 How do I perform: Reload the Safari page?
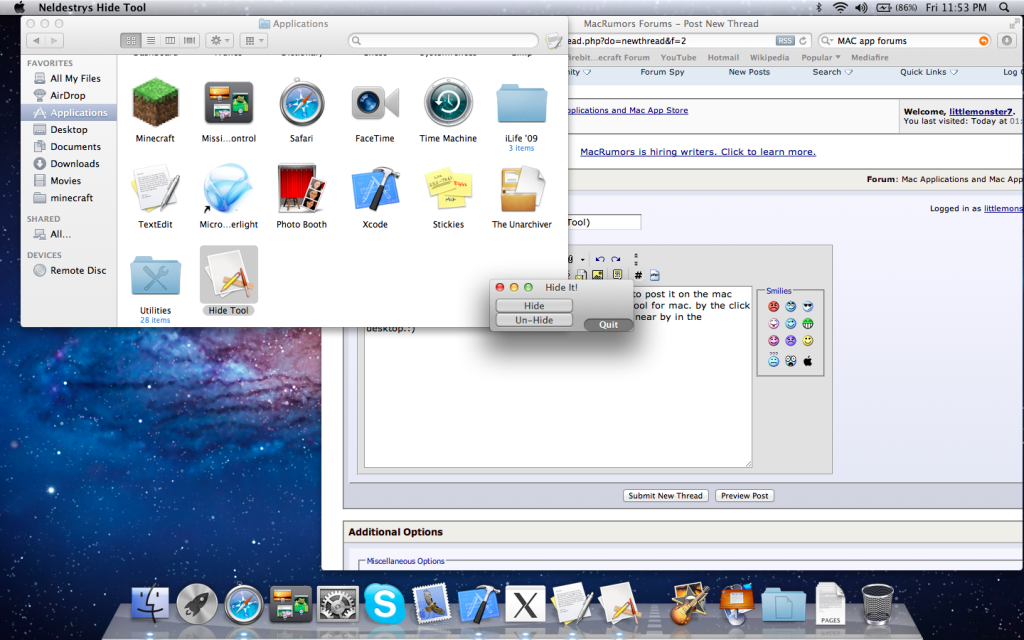[x=803, y=40]
